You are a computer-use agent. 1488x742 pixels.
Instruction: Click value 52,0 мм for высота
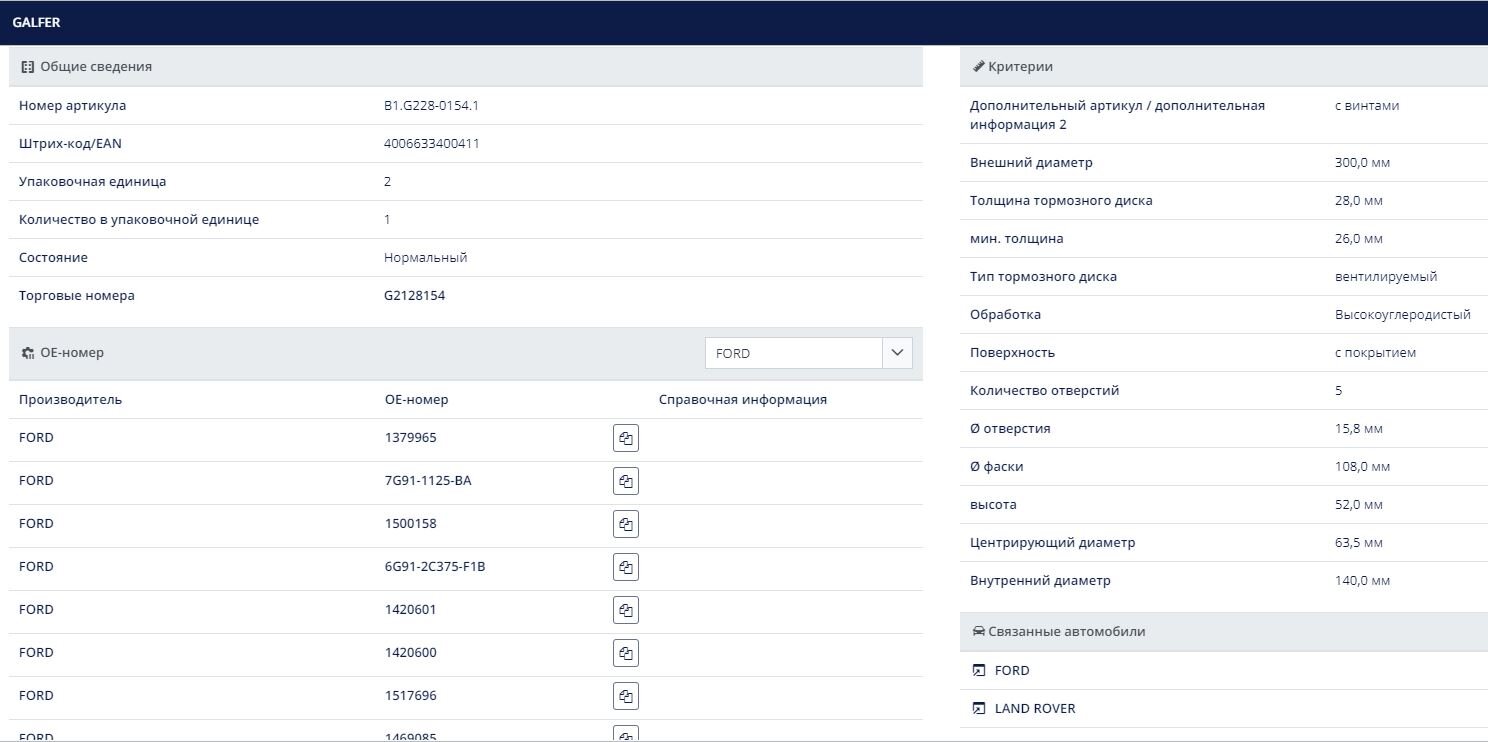[x=1359, y=504]
